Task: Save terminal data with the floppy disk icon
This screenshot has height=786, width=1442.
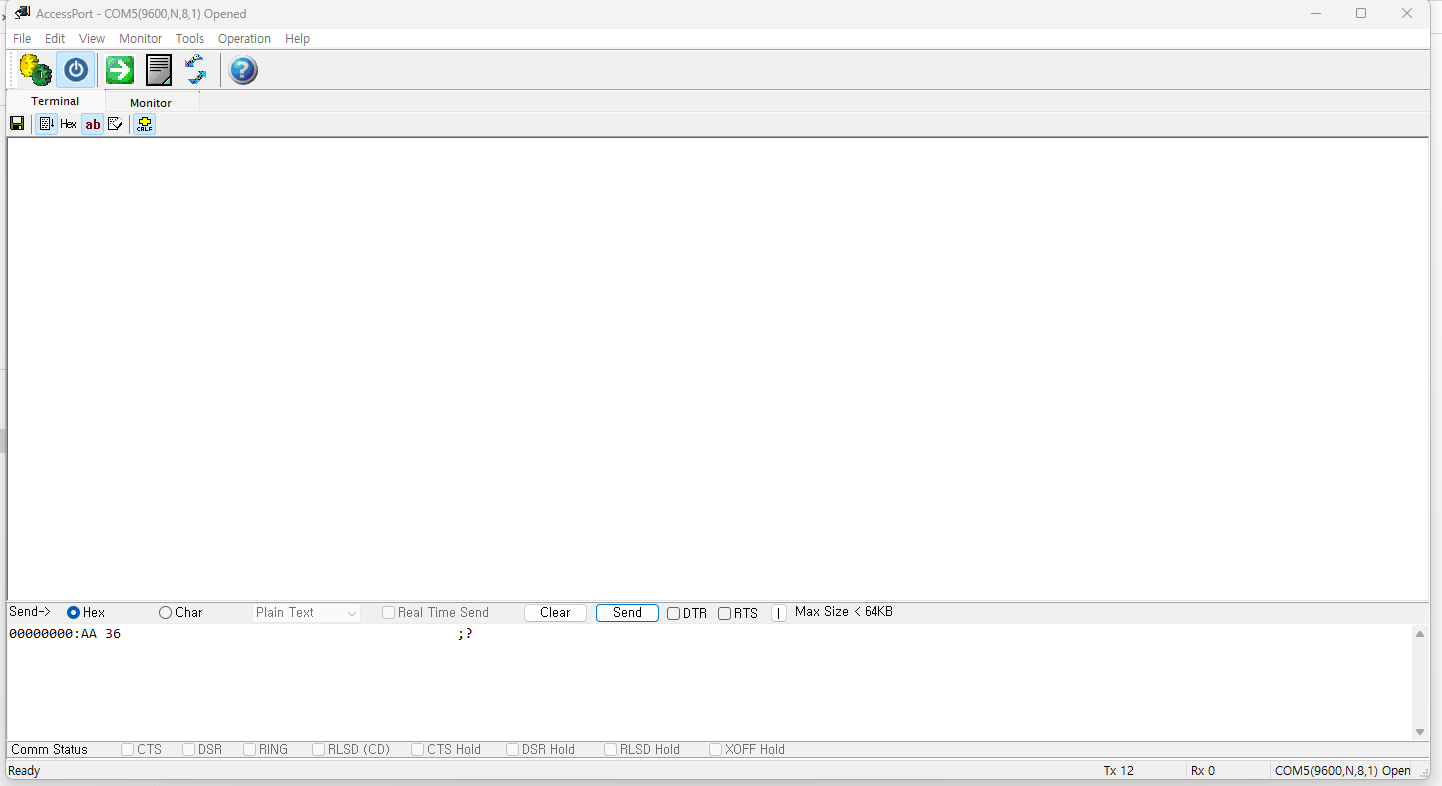Action: 17,124
